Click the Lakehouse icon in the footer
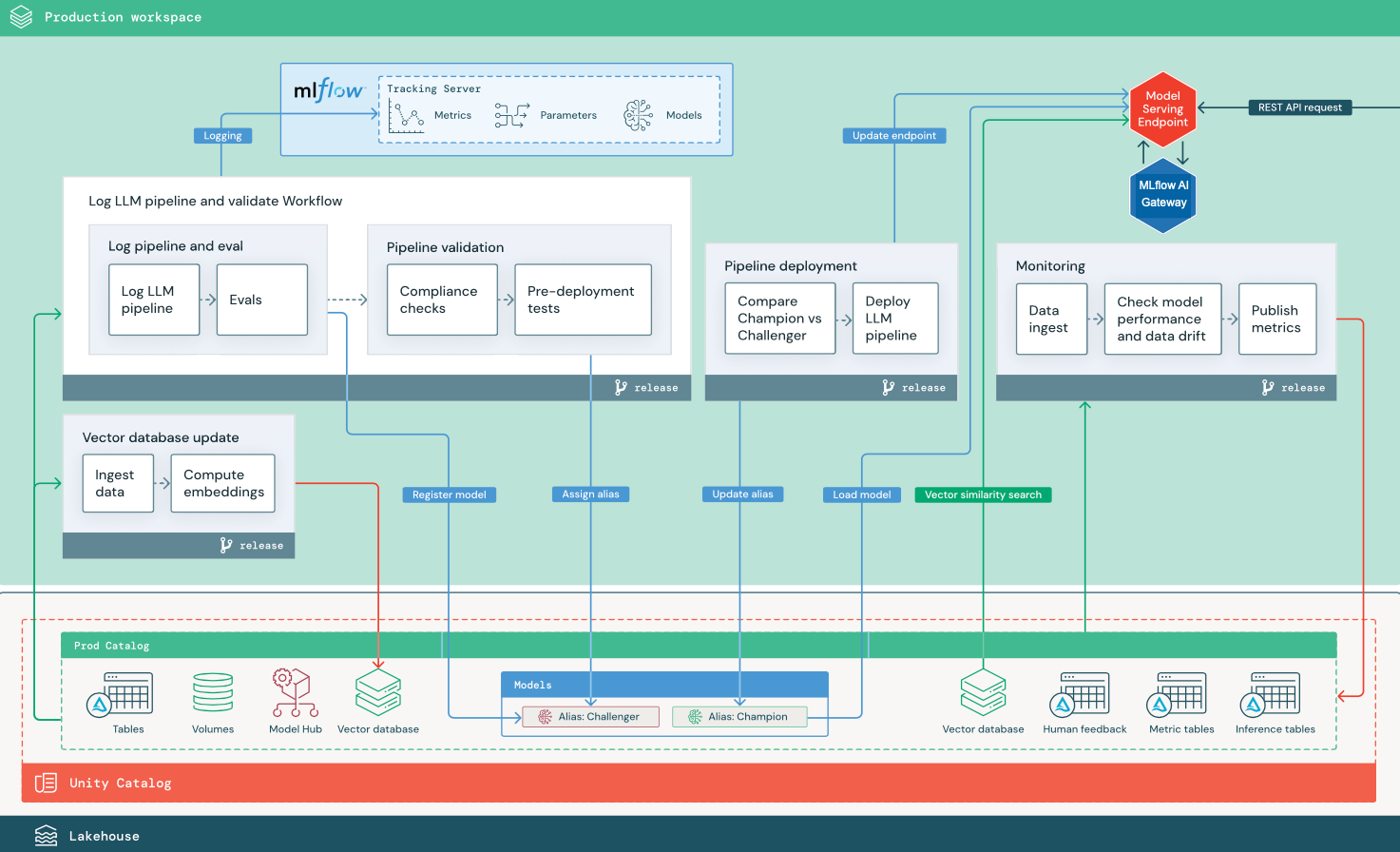1400x852 pixels. click(45, 835)
